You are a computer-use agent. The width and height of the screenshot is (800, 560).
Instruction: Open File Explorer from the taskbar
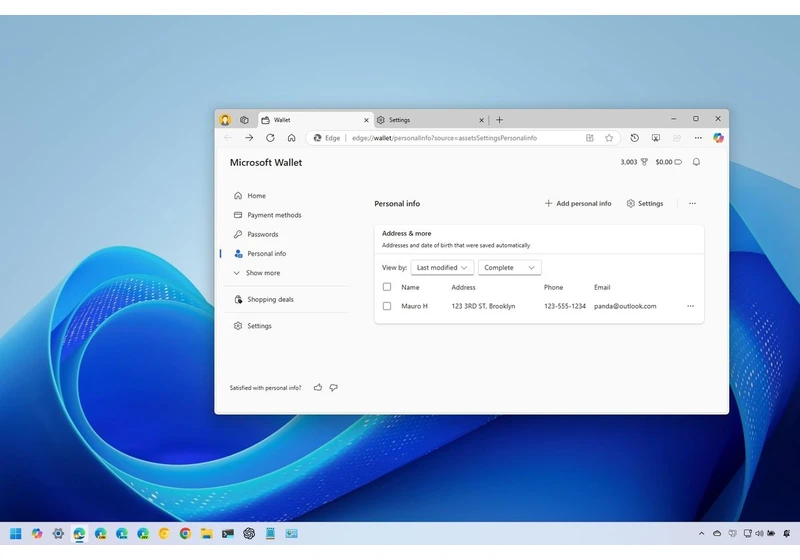tap(206, 533)
